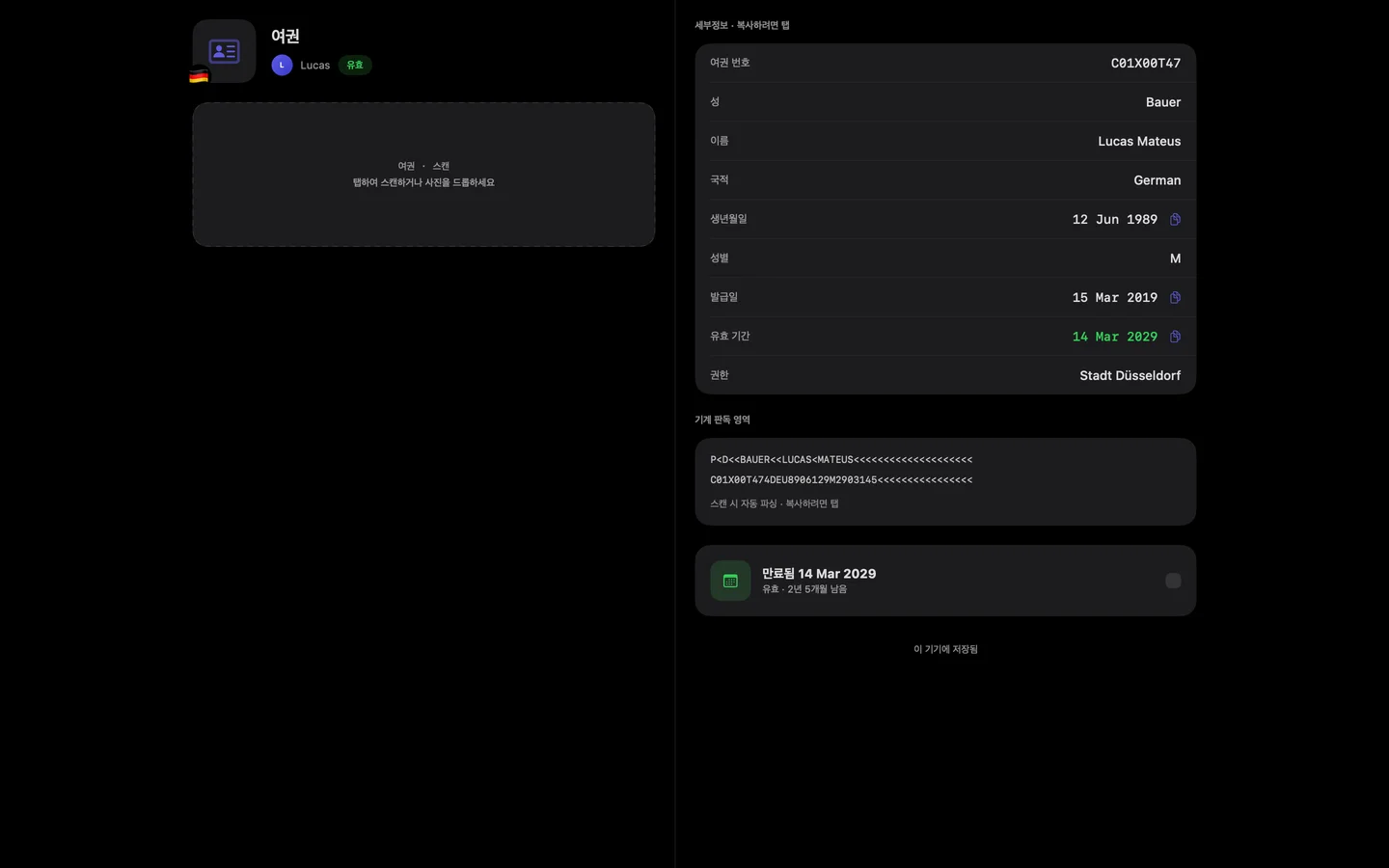
Task: Copy the surname Bauer row
Action: point(945,102)
